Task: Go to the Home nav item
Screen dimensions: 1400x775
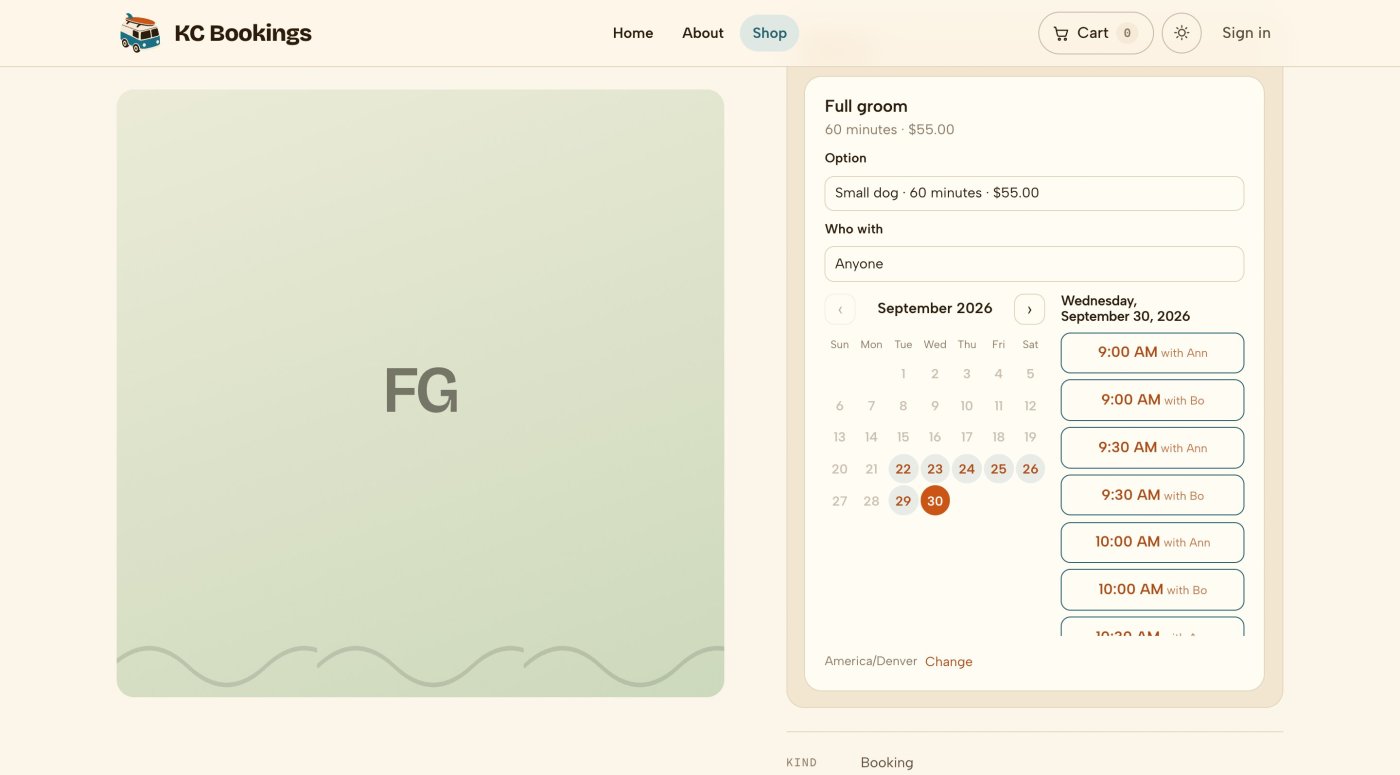Action: pyautogui.click(x=633, y=33)
